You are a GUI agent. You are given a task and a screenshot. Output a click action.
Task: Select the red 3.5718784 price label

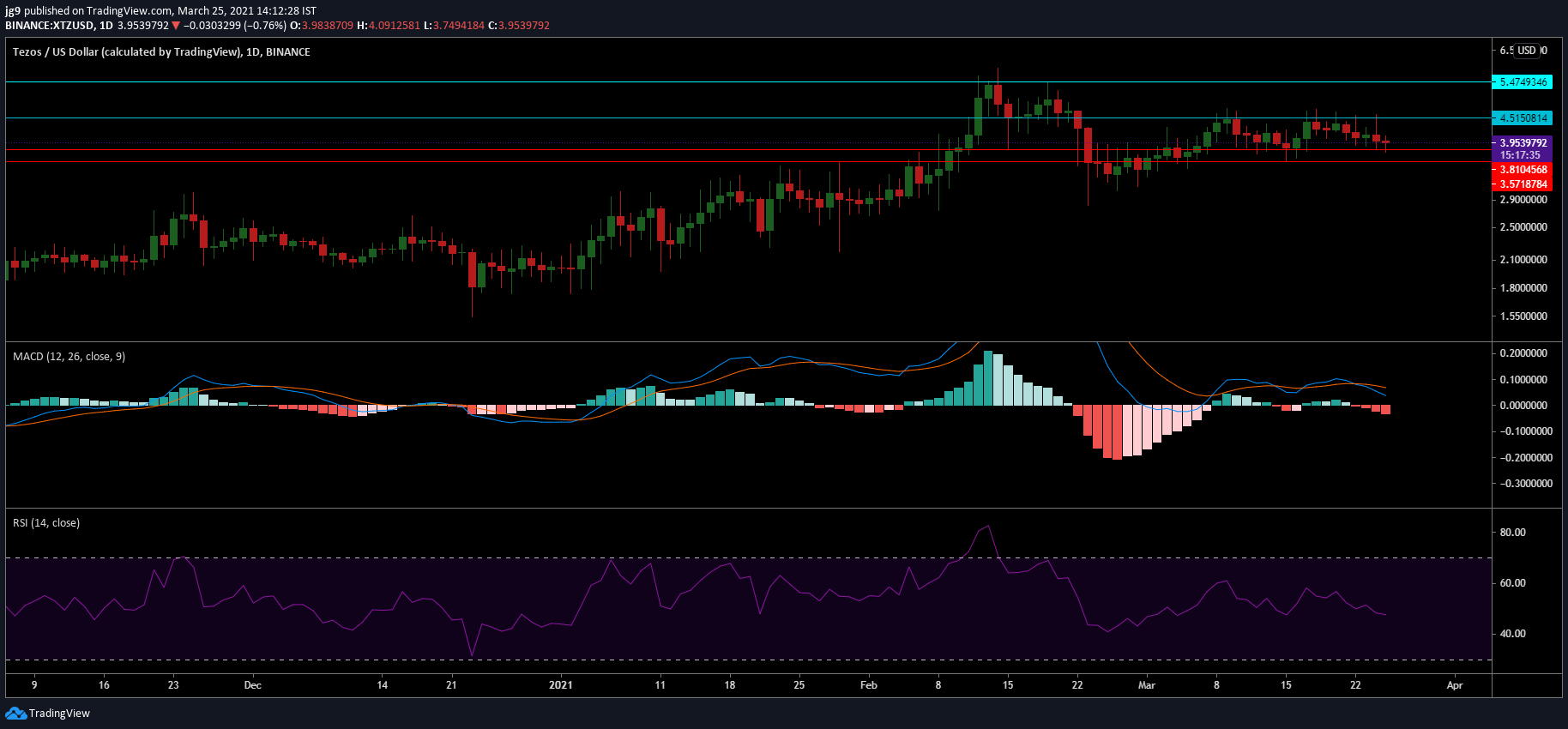[1522, 184]
